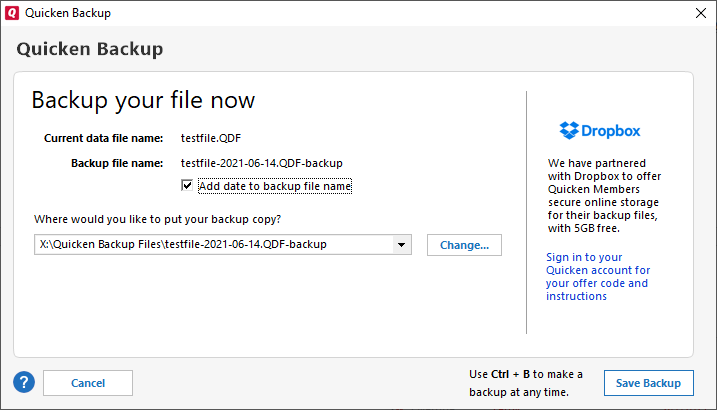717x410 pixels.
Task: Click inside the backup path combo box
Action: 210,245
